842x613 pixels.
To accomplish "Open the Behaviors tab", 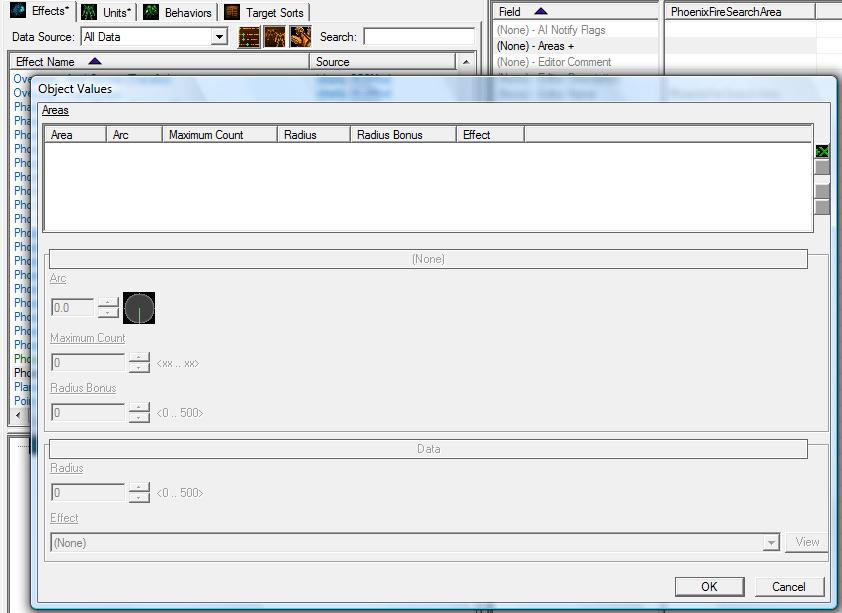I will [178, 12].
